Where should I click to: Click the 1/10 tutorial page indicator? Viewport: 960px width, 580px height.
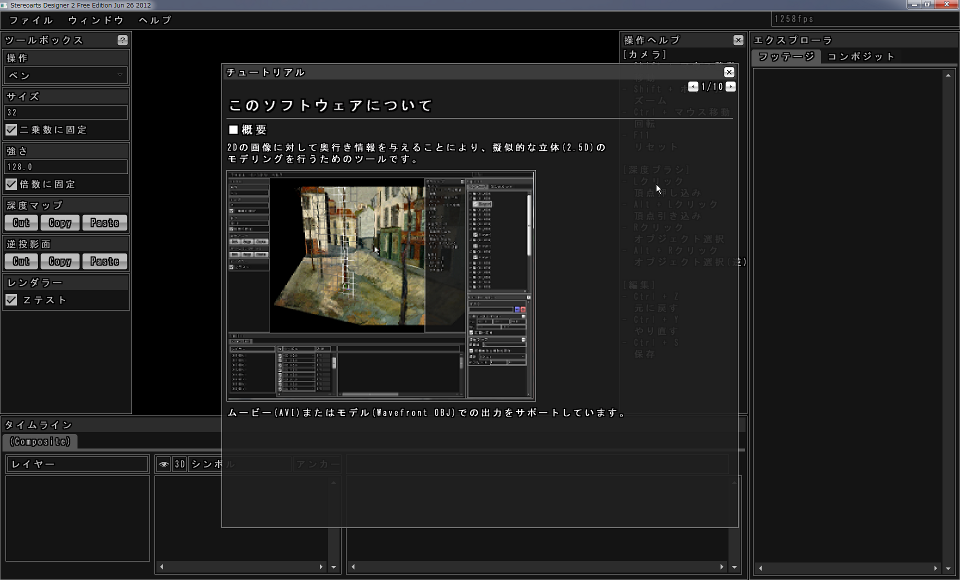click(712, 87)
